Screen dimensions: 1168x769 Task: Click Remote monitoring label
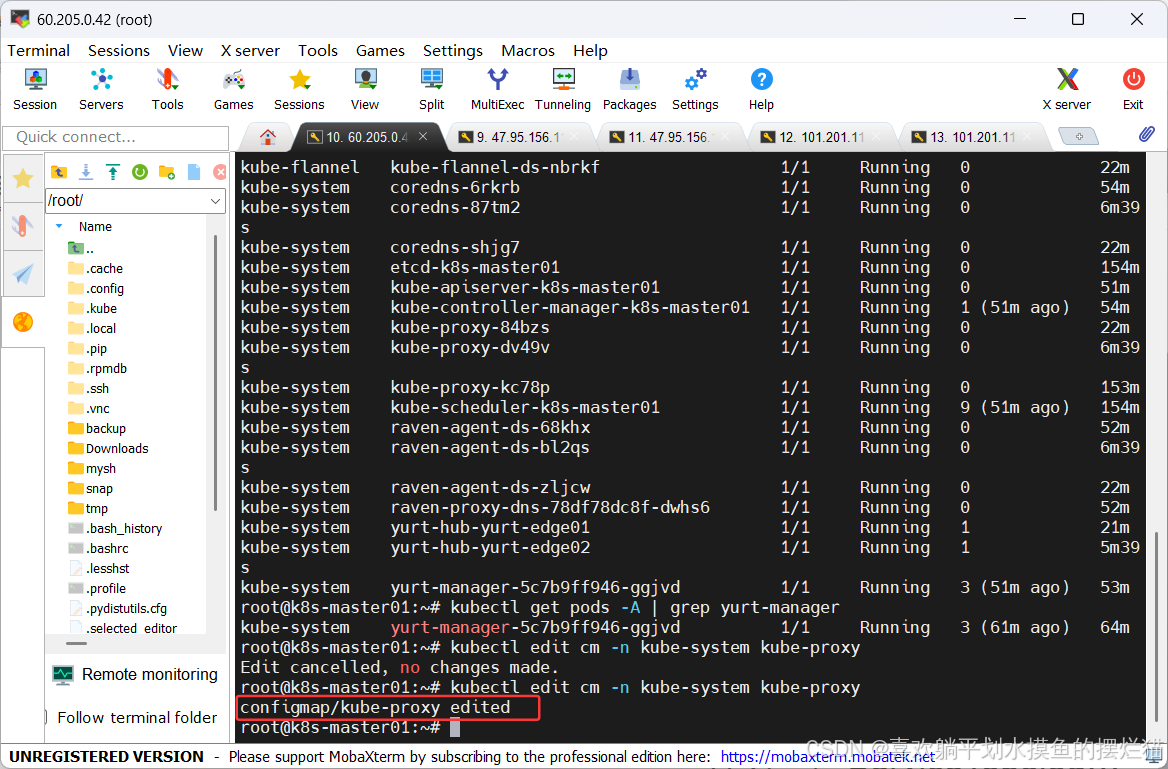click(x=150, y=674)
